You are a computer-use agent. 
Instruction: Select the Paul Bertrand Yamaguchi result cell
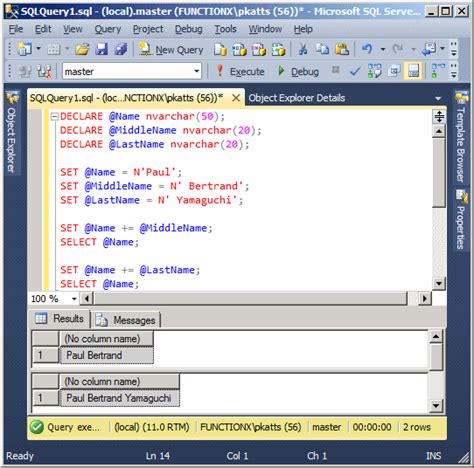point(120,398)
